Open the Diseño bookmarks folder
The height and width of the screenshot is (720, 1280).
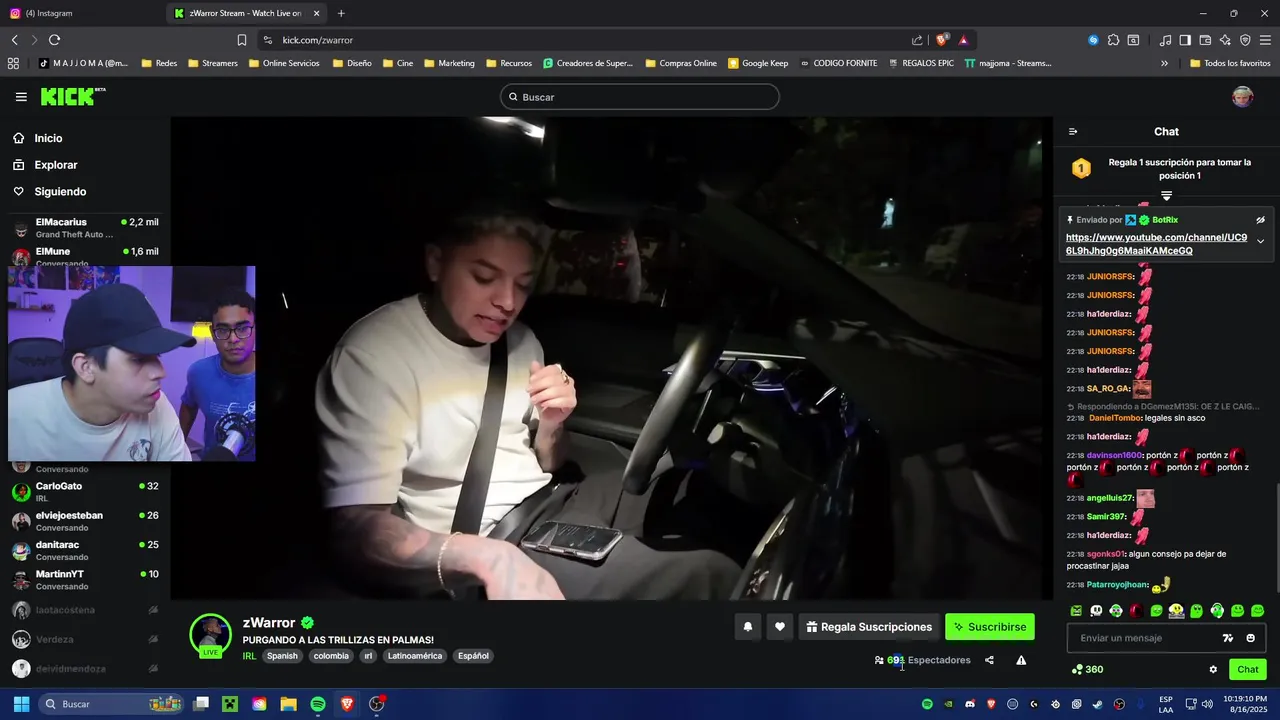point(352,63)
